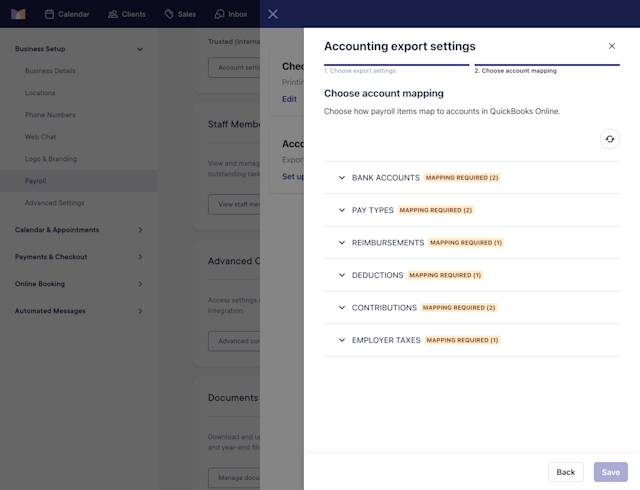Collapse the Business Setup sidebar group
640x490 pixels.
[x=79, y=49]
